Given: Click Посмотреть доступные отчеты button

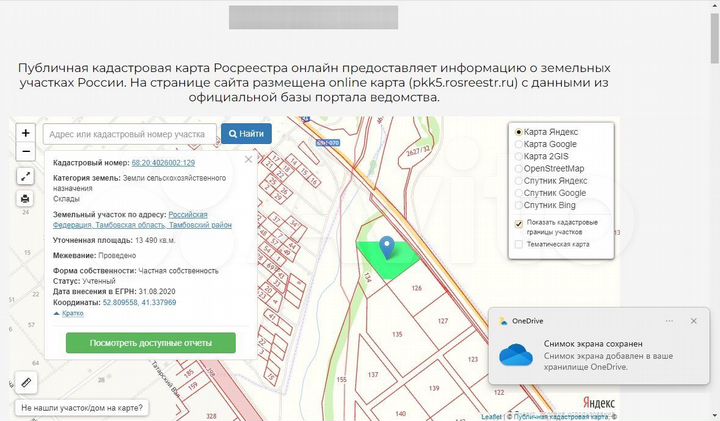Looking at the screenshot, I should (151, 343).
